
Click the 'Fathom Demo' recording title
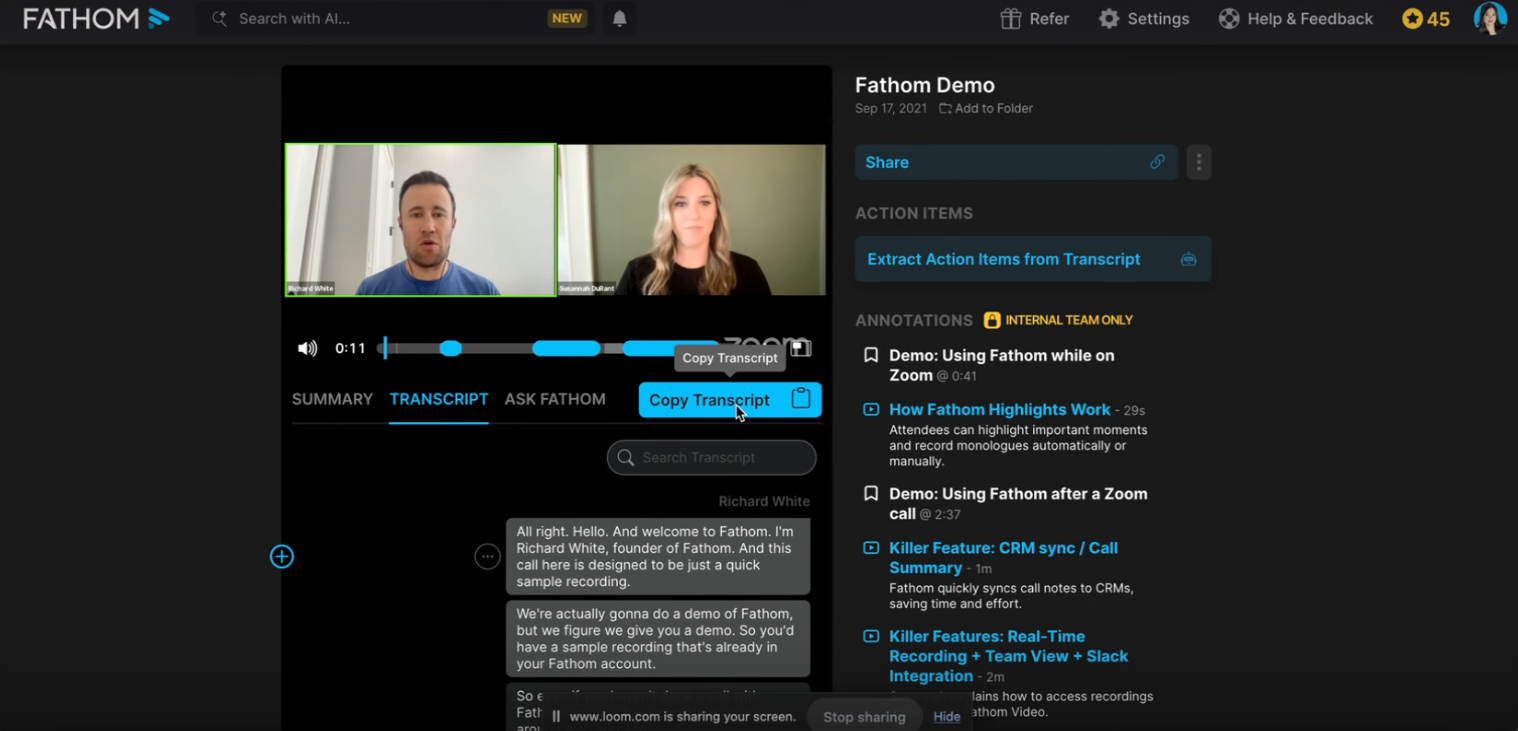pyautogui.click(x=925, y=85)
